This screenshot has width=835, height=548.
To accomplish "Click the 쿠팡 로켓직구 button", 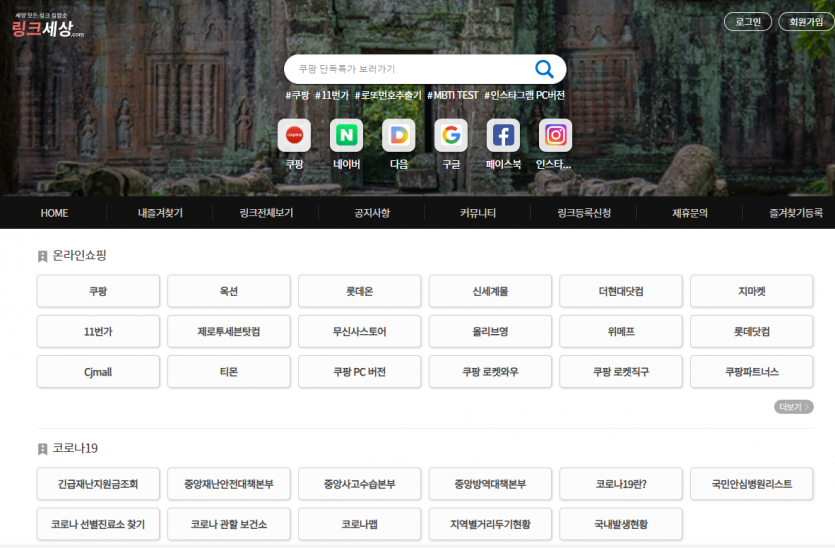I will (x=621, y=372).
